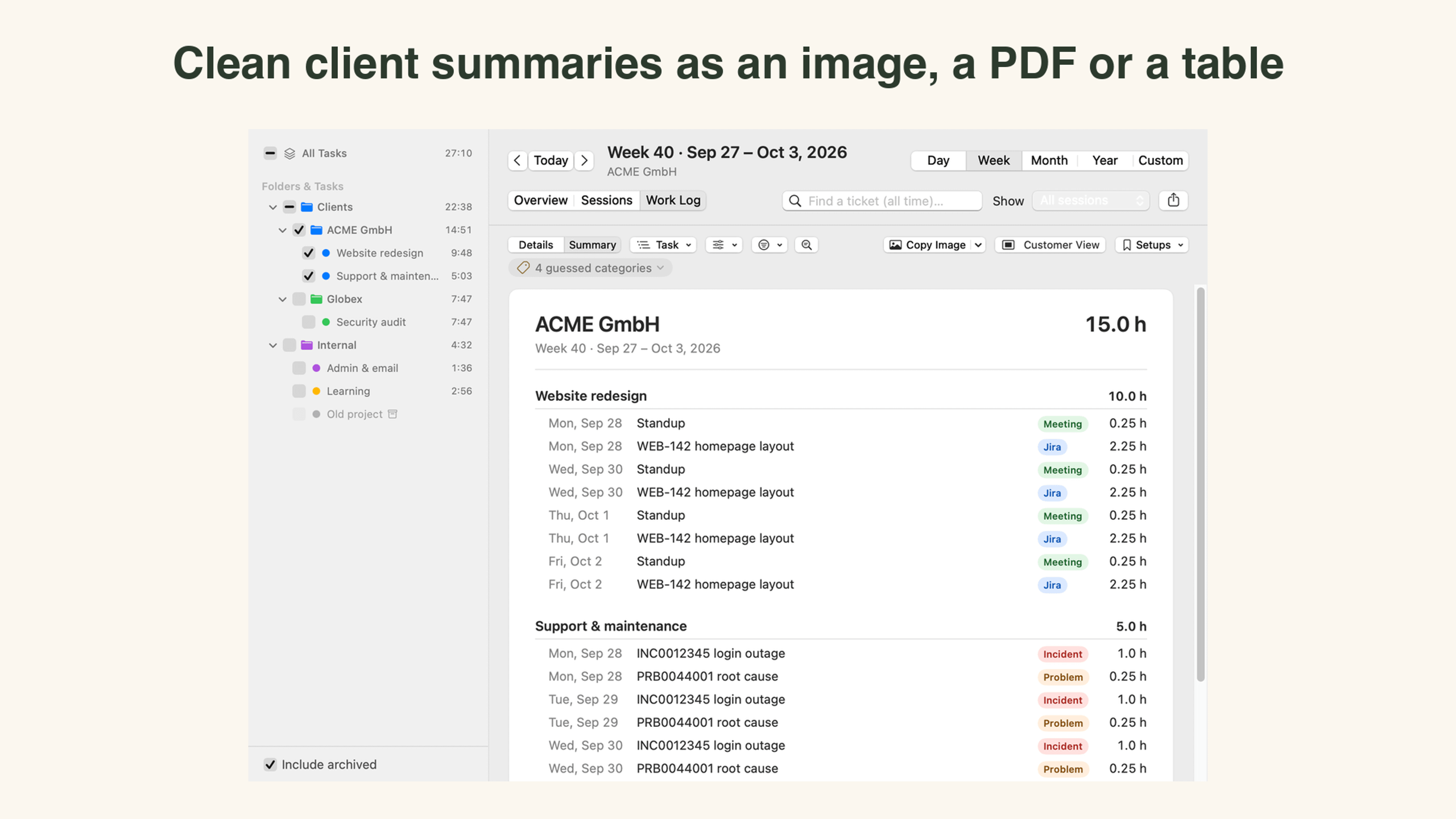Click the tag icon in guessed categories
Viewport: 1456px width, 819px height.
pos(523,268)
